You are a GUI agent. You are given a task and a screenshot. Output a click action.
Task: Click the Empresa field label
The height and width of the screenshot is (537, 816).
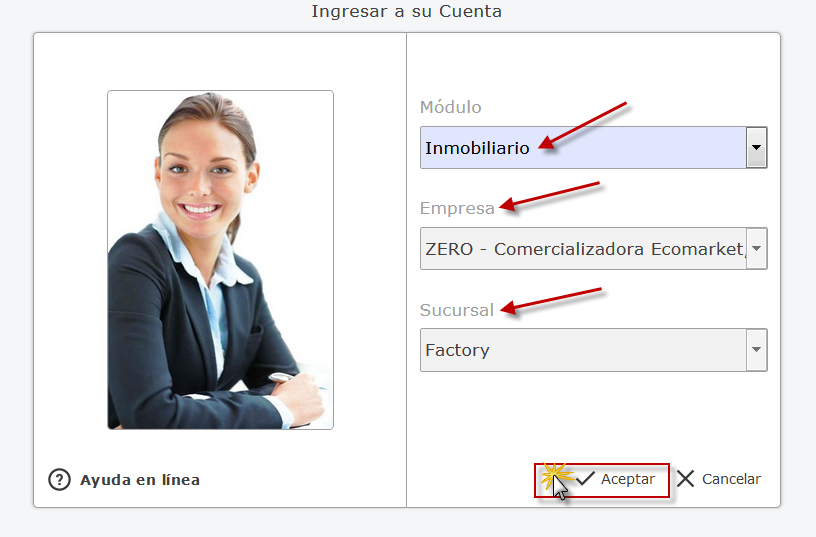pyautogui.click(x=457, y=208)
